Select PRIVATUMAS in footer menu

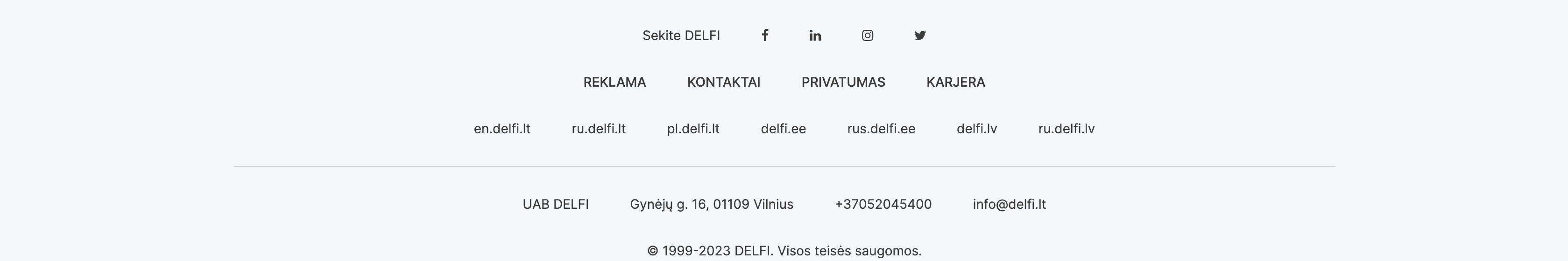(x=843, y=82)
